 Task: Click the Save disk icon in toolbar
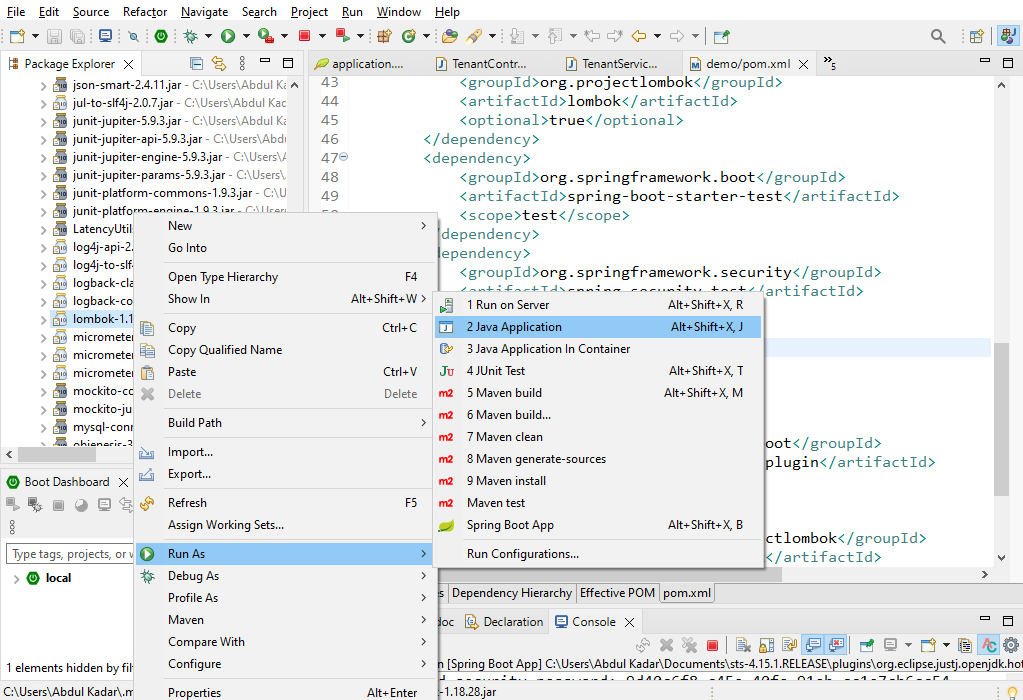(x=55, y=36)
